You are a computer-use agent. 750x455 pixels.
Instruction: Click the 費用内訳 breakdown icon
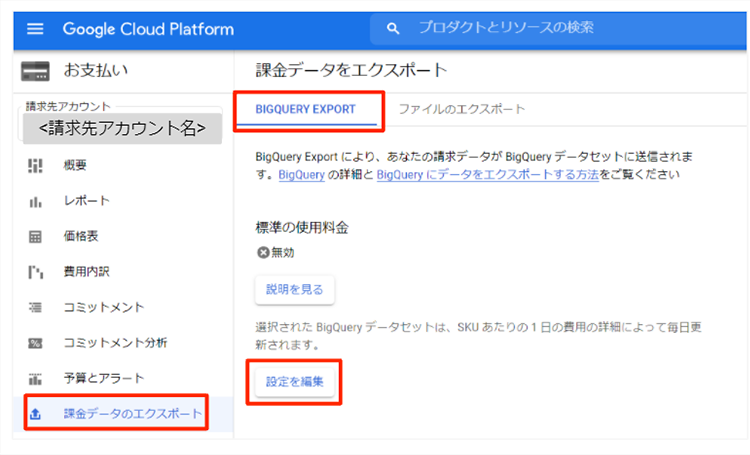(35, 272)
